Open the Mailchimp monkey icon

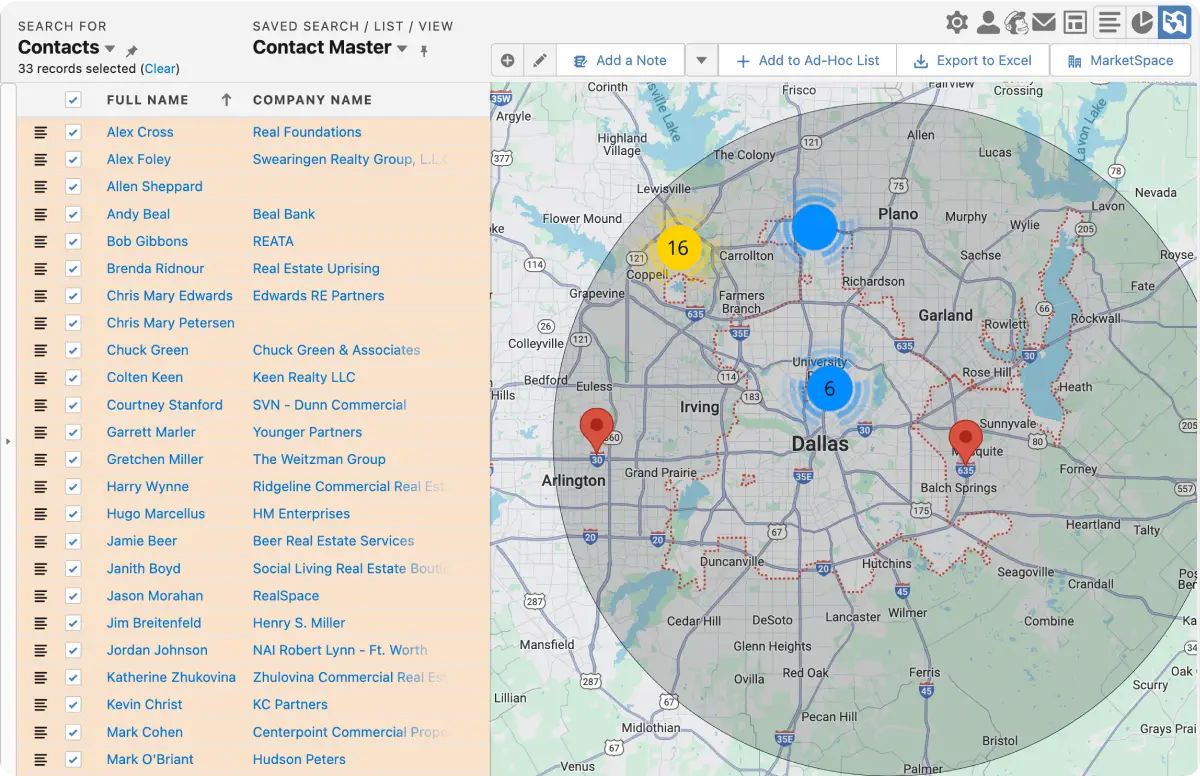[x=1016, y=22]
